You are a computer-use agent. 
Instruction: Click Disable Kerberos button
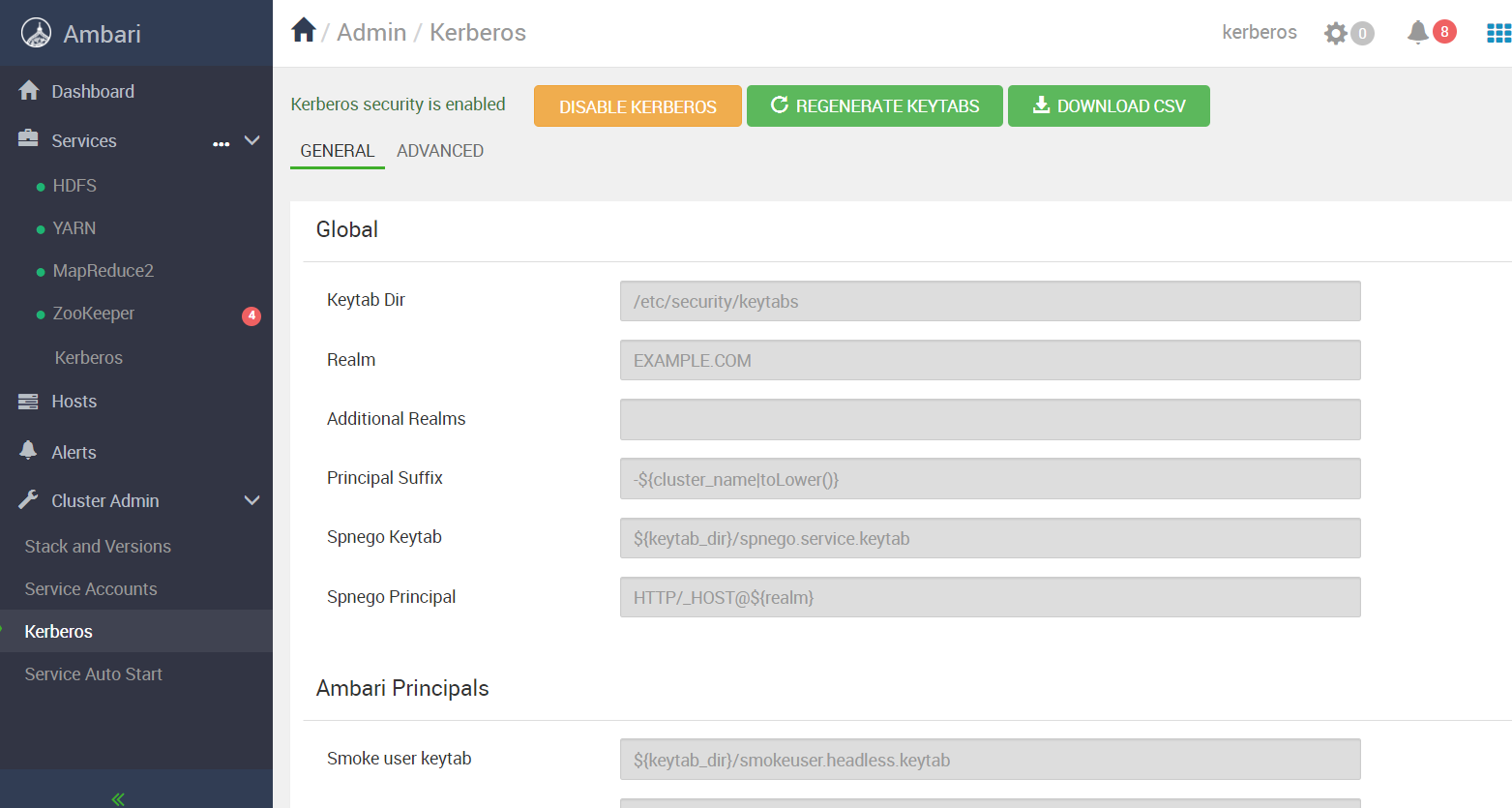637,106
